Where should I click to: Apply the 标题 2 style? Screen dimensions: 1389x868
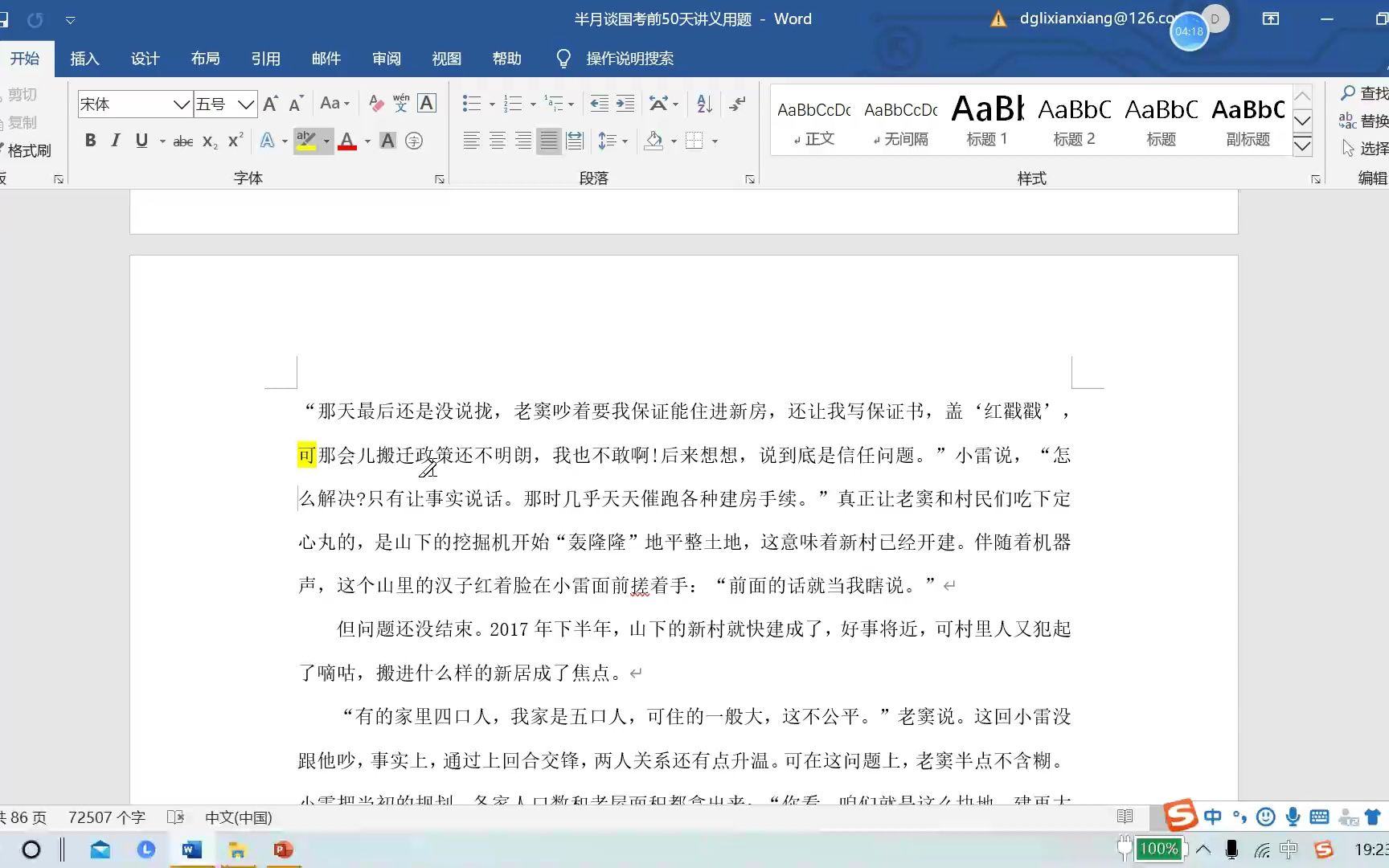1075,121
